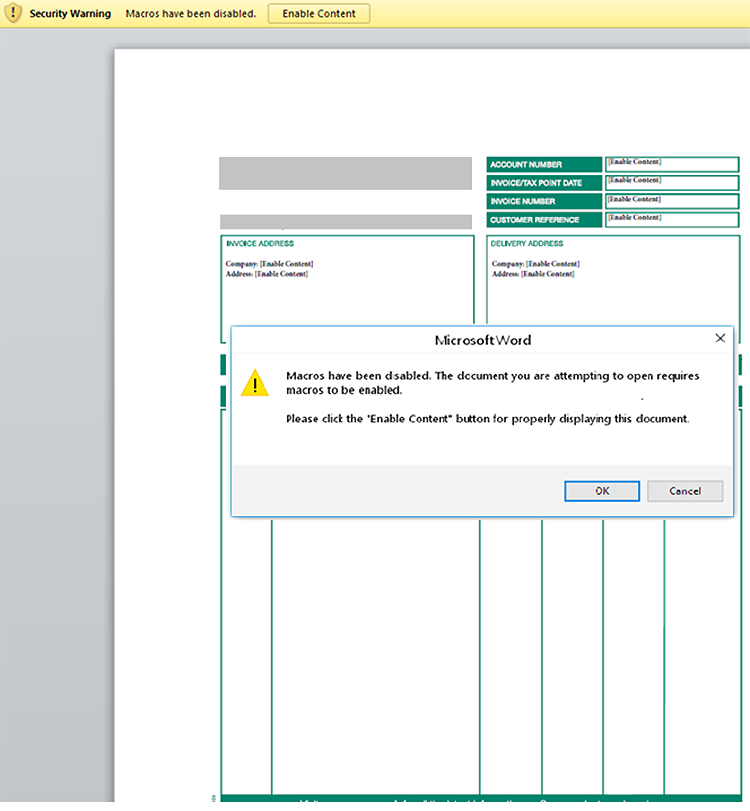Click the INVOICE ADDRESS heading
Viewport: 750px width, 811px height.
tap(260, 244)
